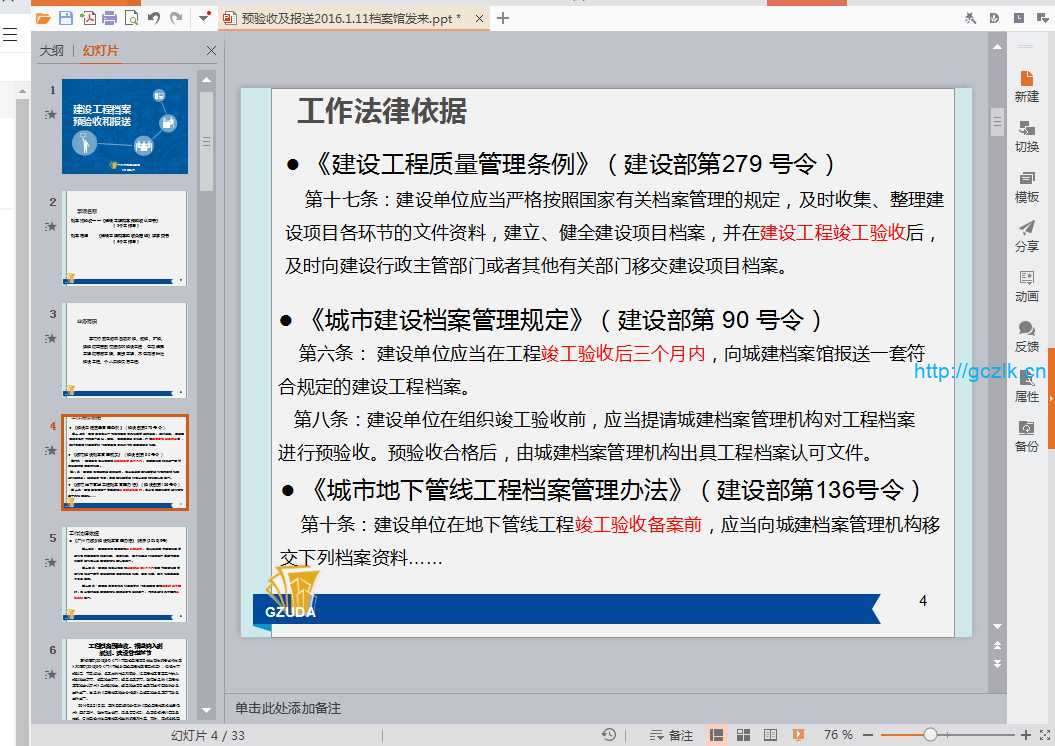Switch to reading view in status bar
Viewport: 1055px width, 746px height.
[770, 735]
